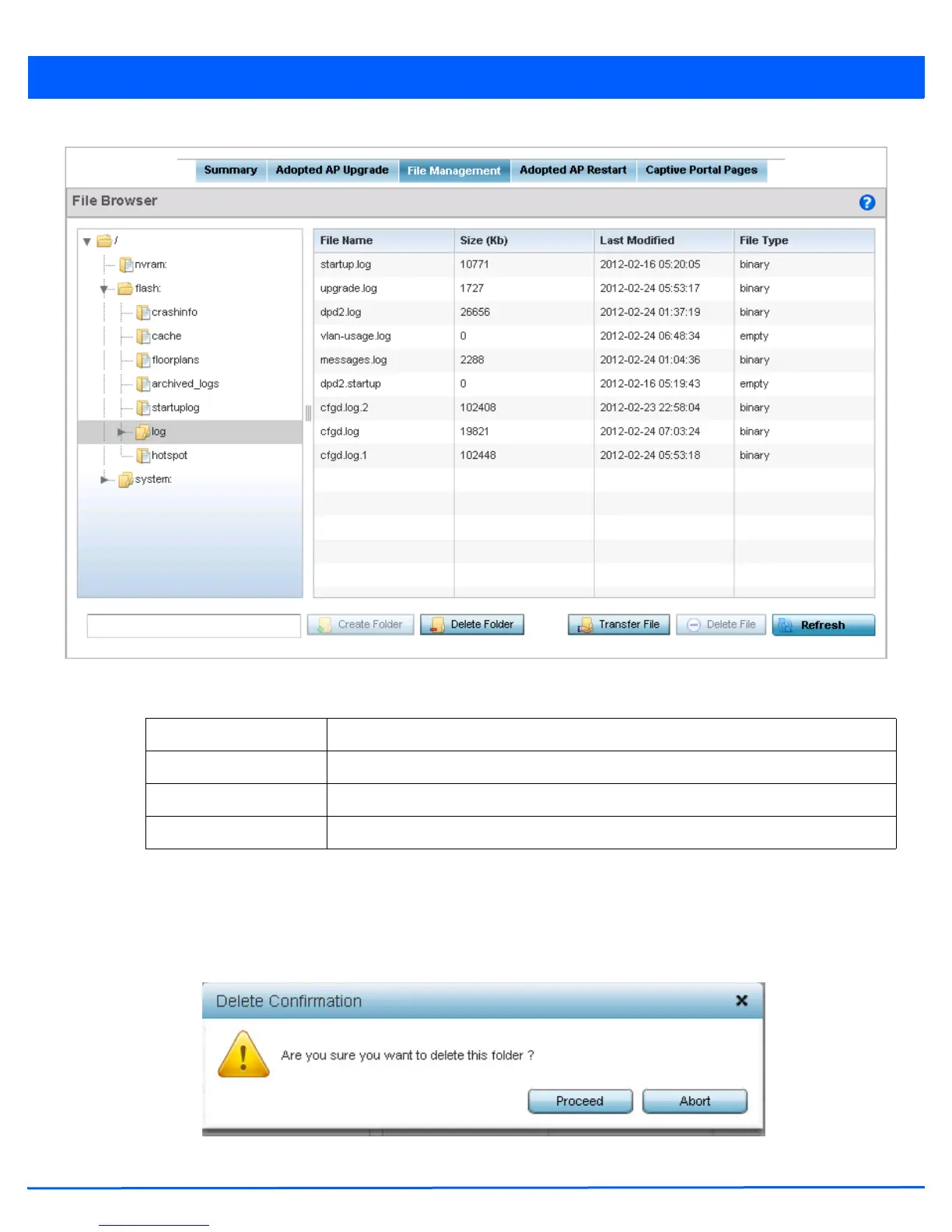
Task: Select the cfgd.log file name
Action: [x=340, y=432]
